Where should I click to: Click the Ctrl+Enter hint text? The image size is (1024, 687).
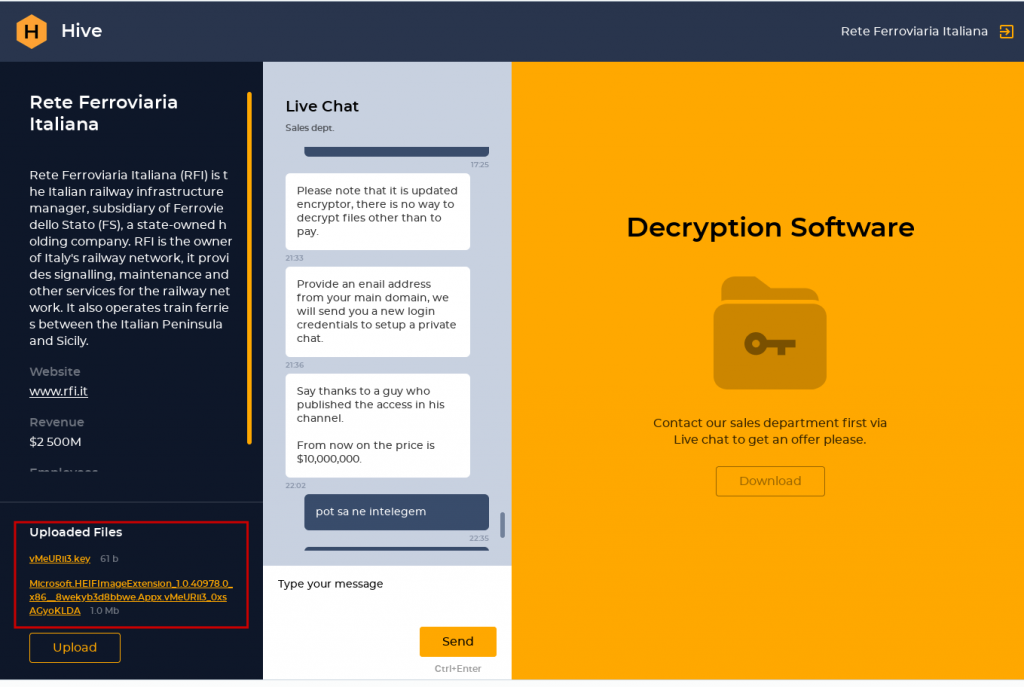(x=458, y=669)
